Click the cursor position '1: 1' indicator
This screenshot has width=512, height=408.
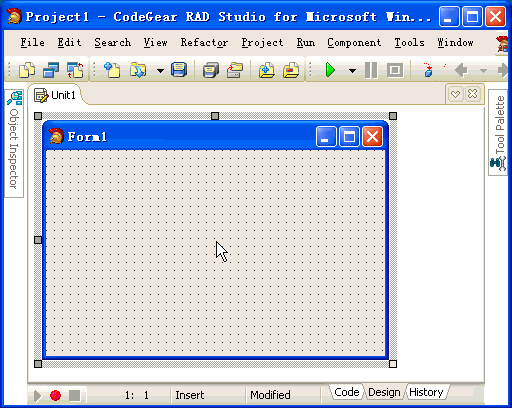(137, 395)
